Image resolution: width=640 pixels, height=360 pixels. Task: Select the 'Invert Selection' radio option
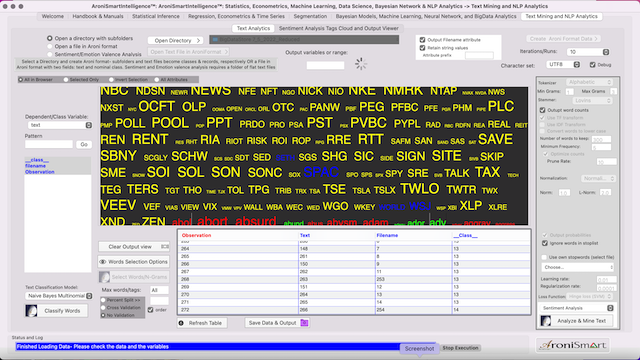point(111,80)
